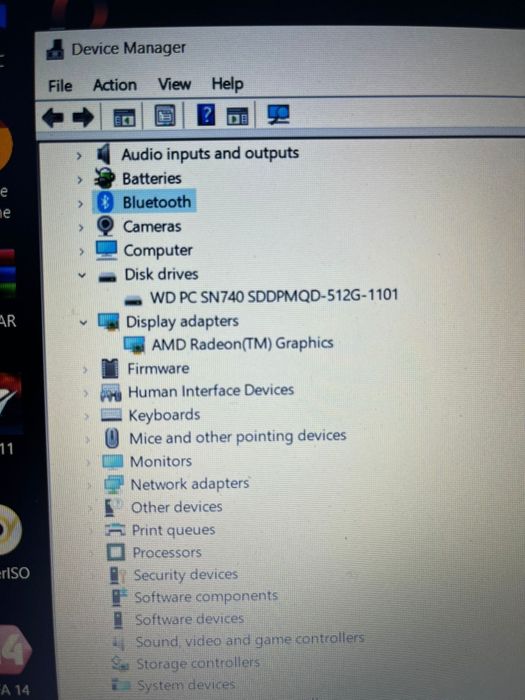Expand the Human Interface Devices arrow
This screenshot has height=700, width=525.
click(86, 393)
